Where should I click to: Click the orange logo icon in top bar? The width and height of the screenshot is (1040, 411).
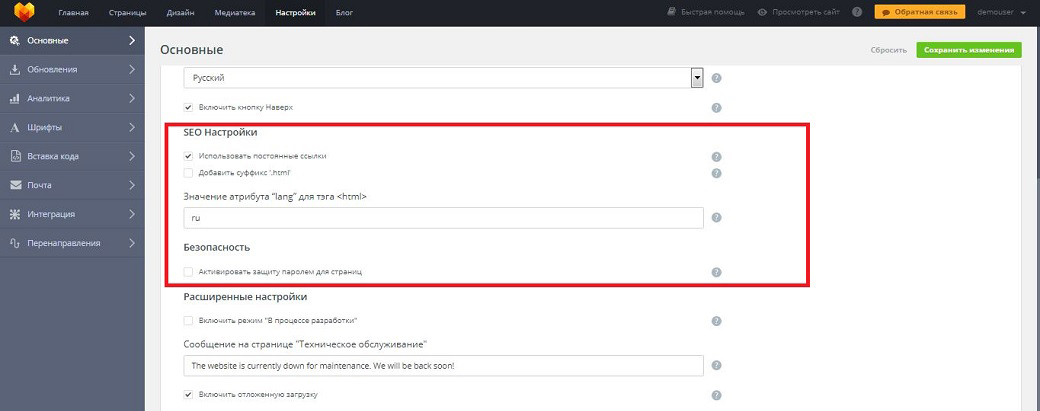click(x=23, y=12)
